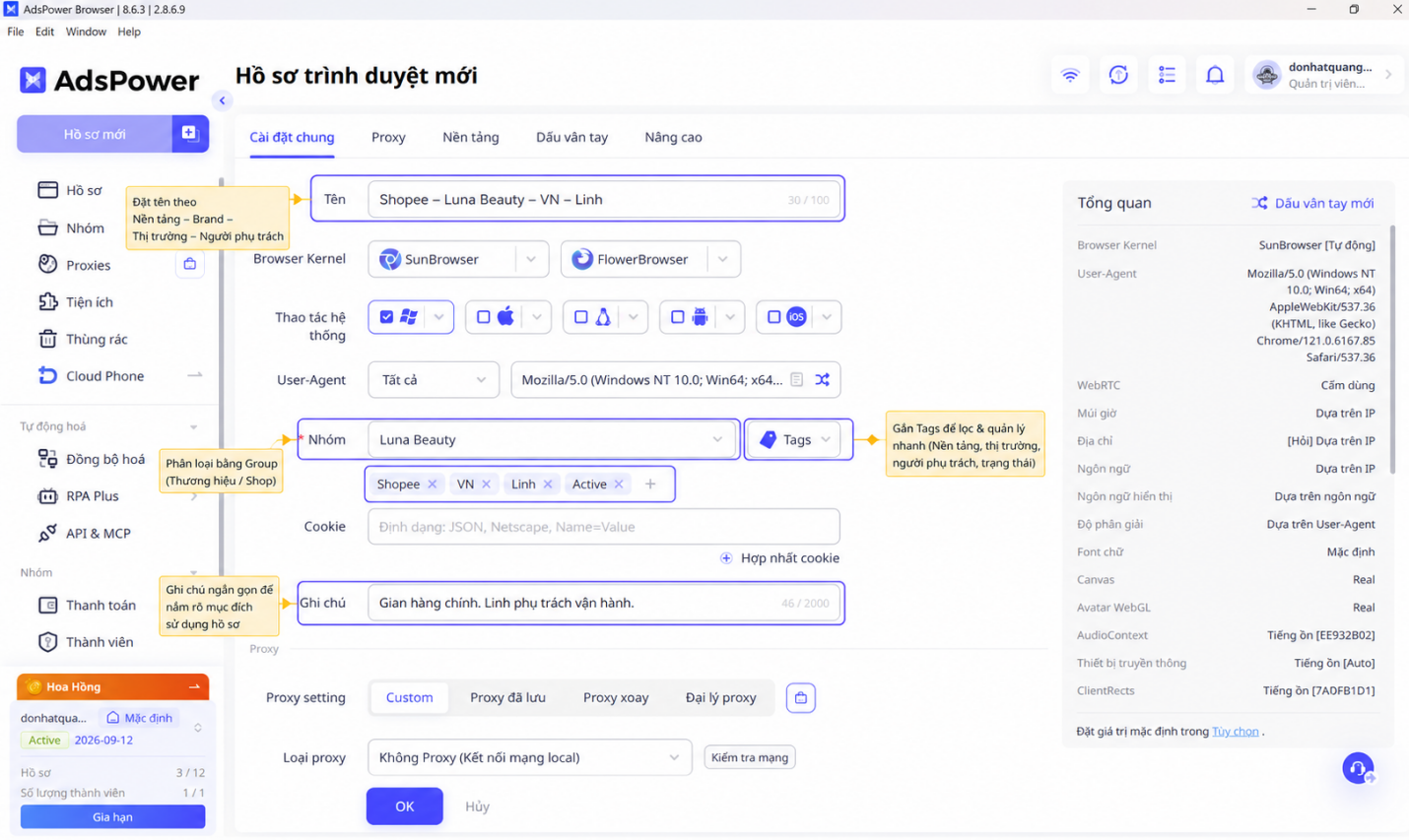Remove the Shopee tag

coord(432,485)
